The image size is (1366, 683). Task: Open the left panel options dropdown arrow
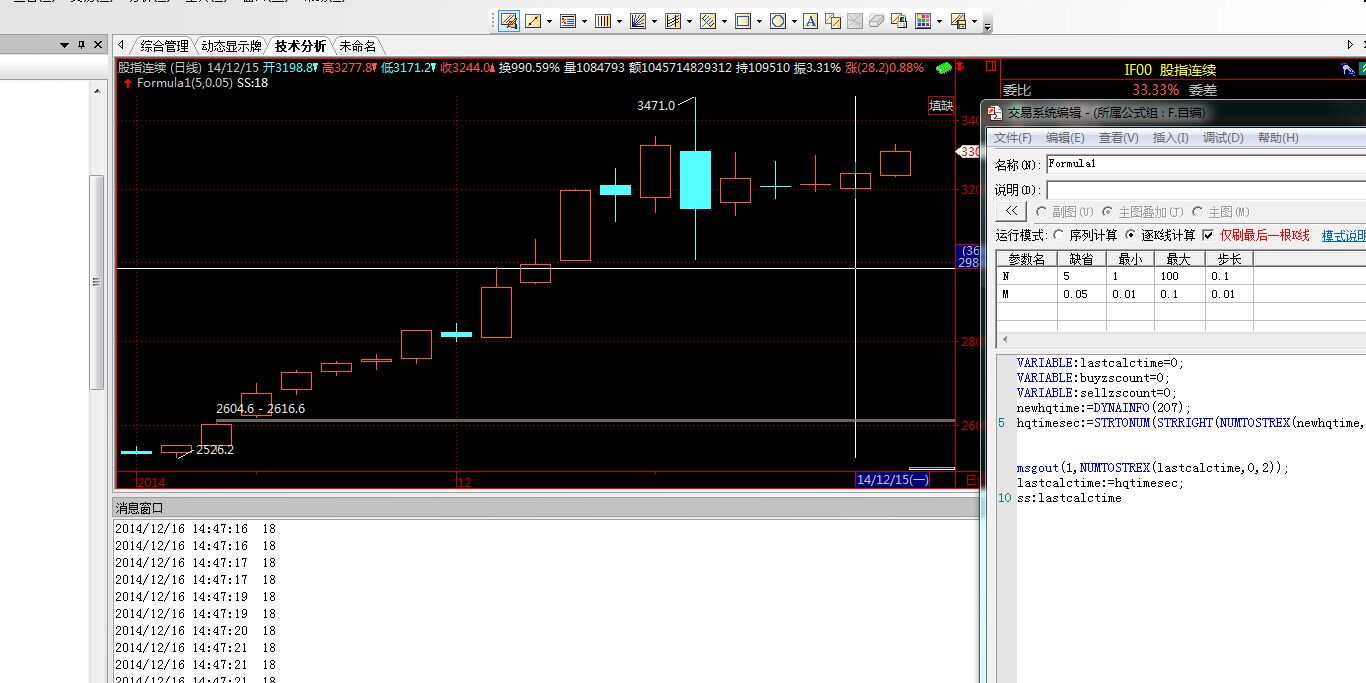(x=65, y=45)
